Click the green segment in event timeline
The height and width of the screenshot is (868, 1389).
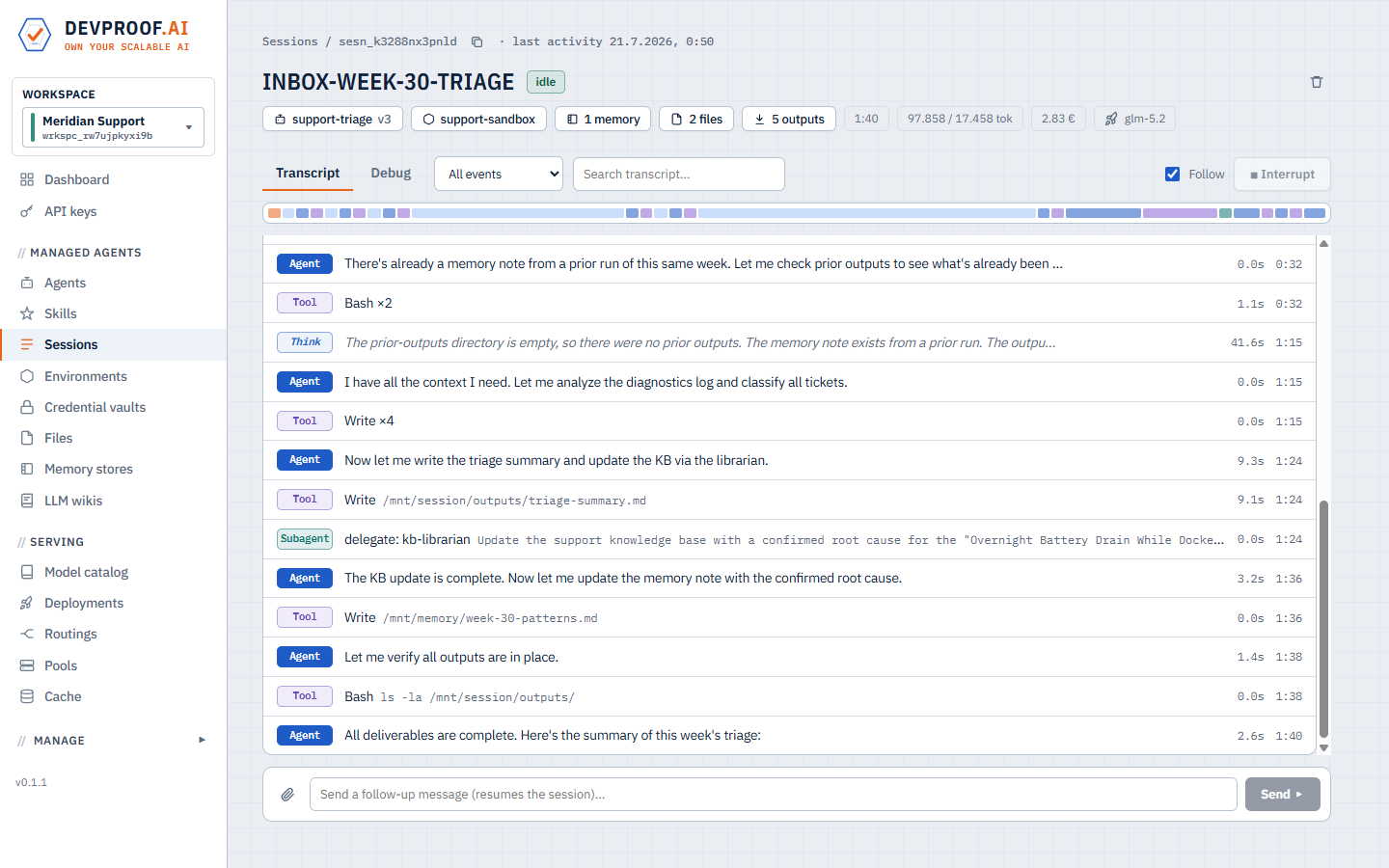pyautogui.click(x=1225, y=213)
